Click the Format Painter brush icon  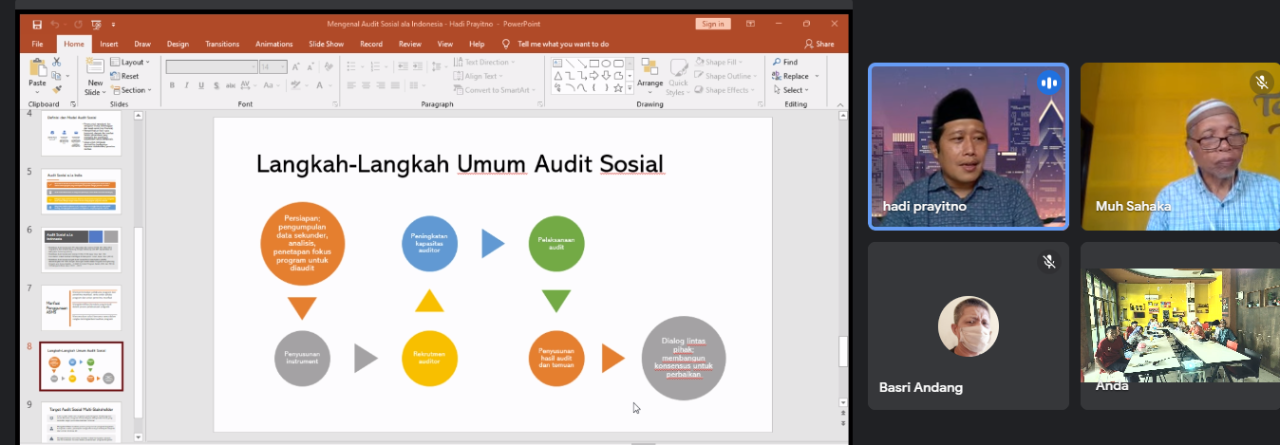coord(57,89)
